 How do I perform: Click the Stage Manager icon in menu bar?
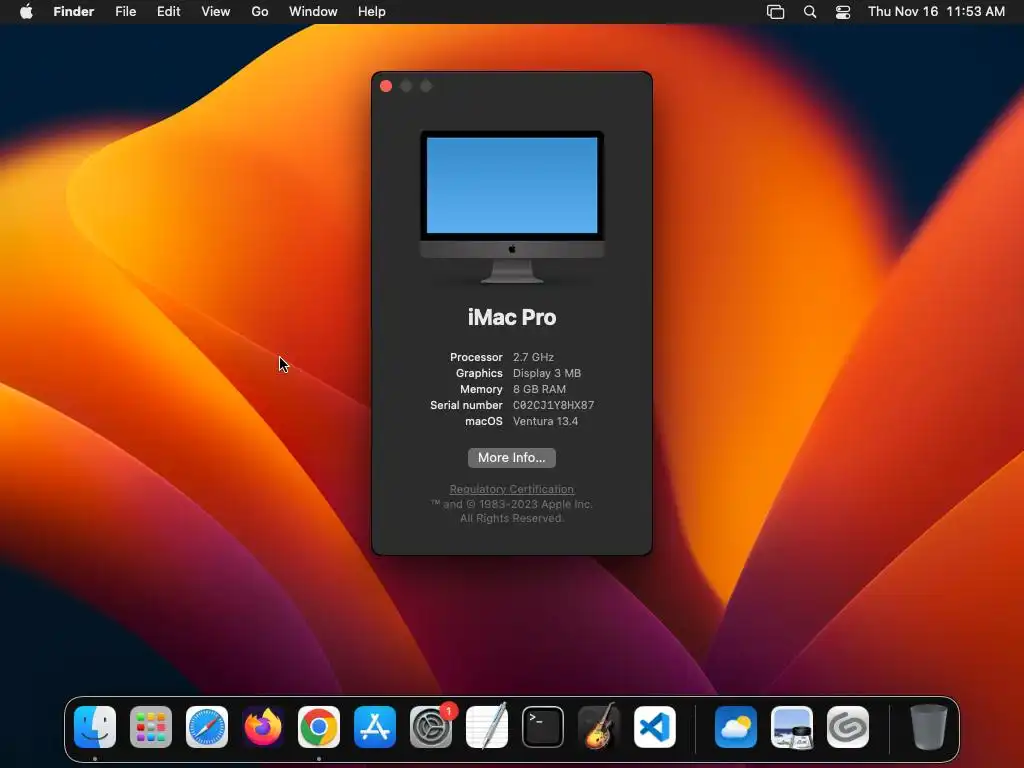[x=775, y=12]
